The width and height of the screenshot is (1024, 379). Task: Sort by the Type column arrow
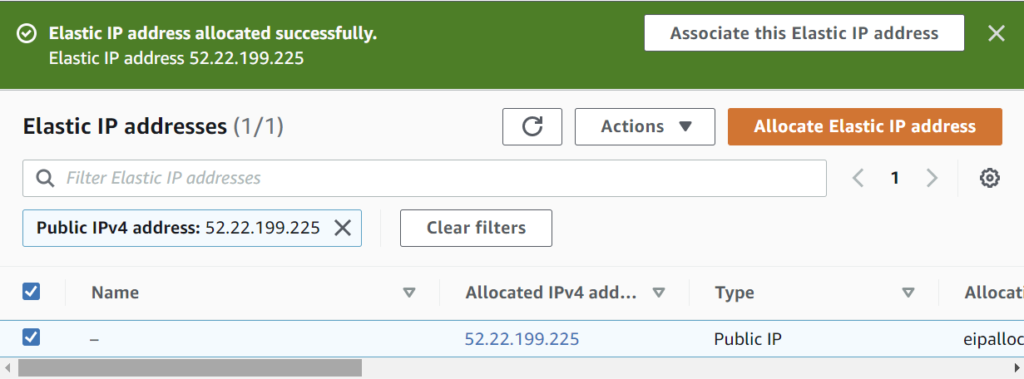click(908, 293)
